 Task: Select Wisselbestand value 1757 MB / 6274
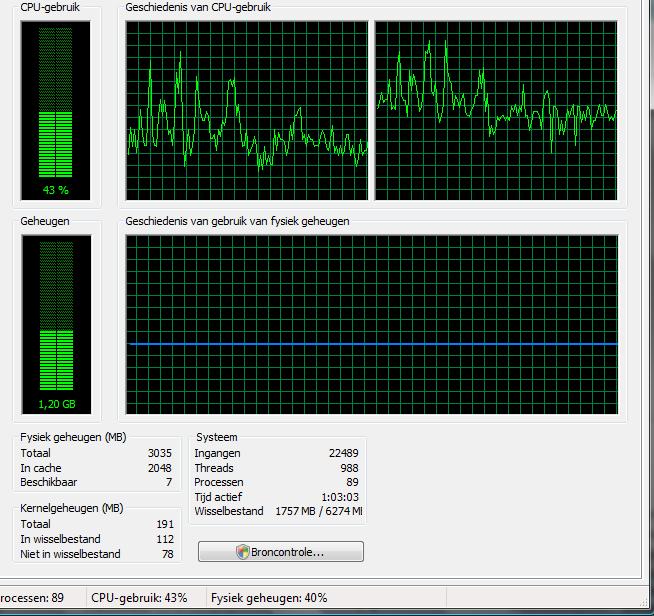[x=319, y=511]
